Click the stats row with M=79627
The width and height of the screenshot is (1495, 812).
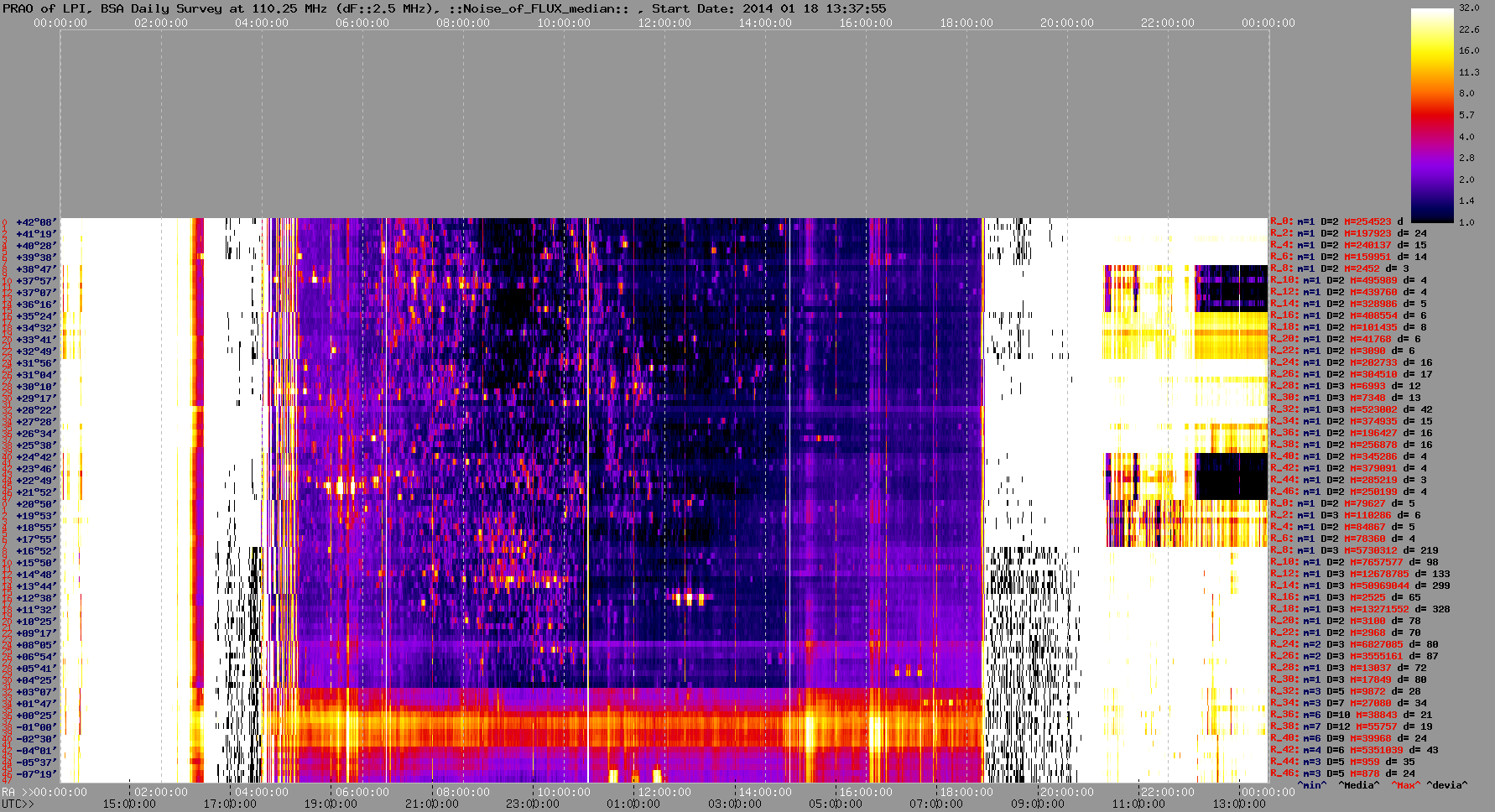click(1342, 504)
